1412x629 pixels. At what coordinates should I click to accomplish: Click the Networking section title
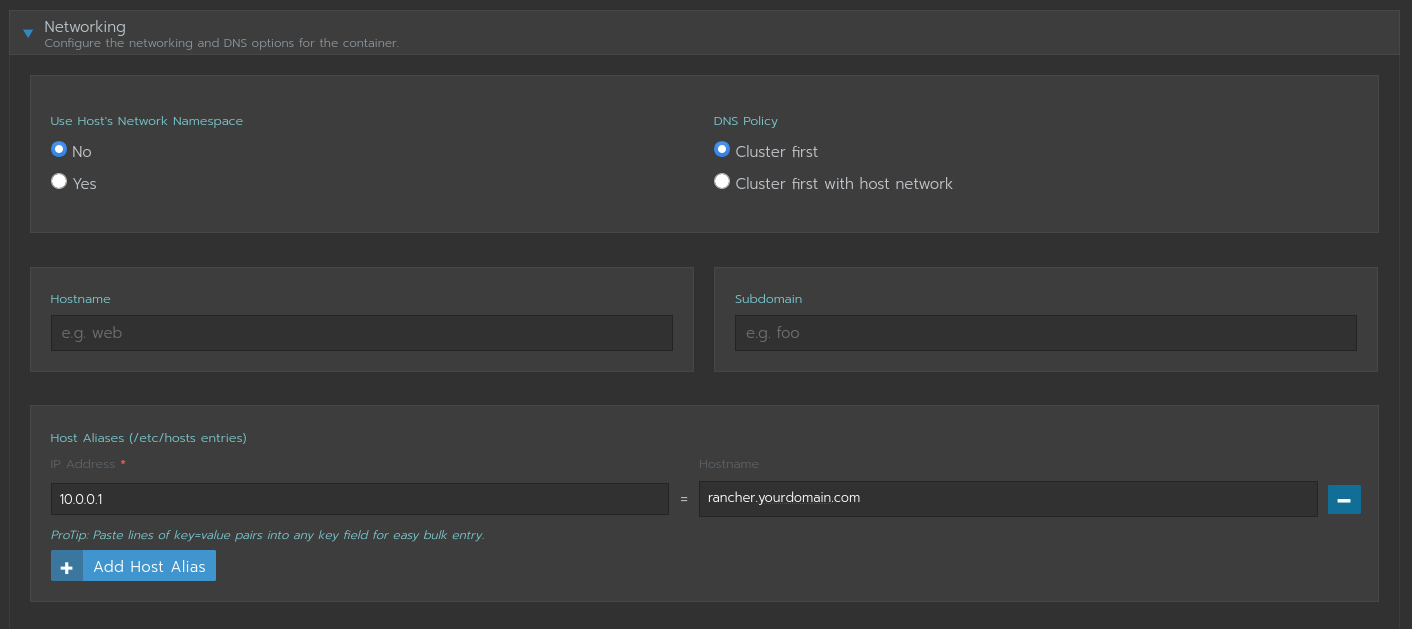point(85,27)
